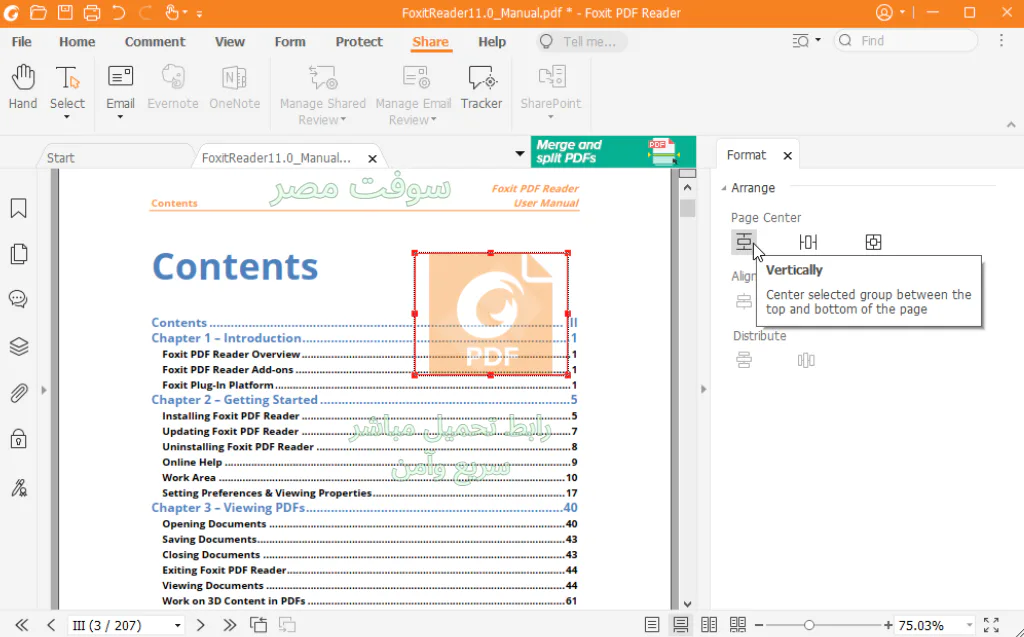Switch to facing pages view
This screenshot has width=1024, height=637.
(x=709, y=625)
